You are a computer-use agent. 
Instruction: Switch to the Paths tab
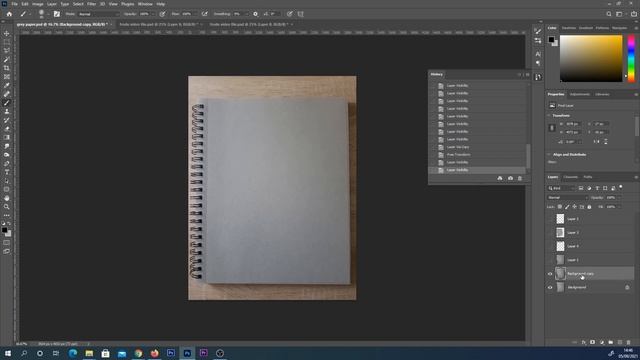point(588,177)
